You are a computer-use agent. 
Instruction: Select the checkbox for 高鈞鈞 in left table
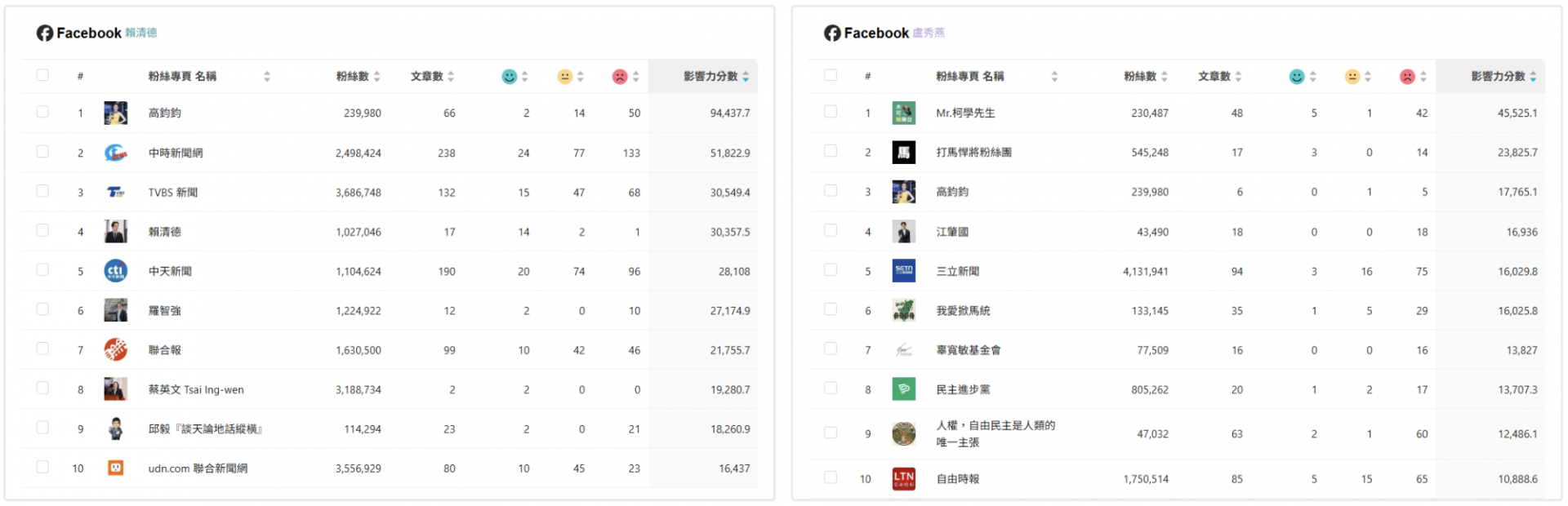(x=42, y=112)
